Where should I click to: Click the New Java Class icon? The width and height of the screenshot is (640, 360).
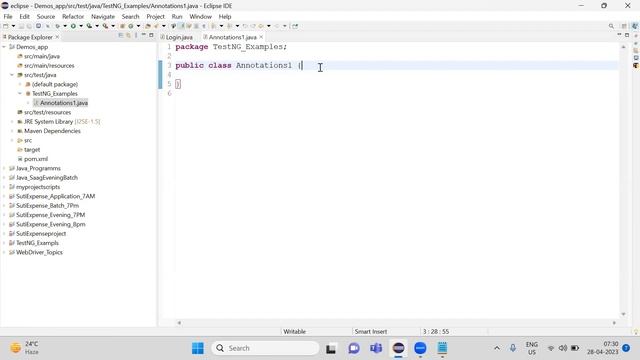(131, 26)
